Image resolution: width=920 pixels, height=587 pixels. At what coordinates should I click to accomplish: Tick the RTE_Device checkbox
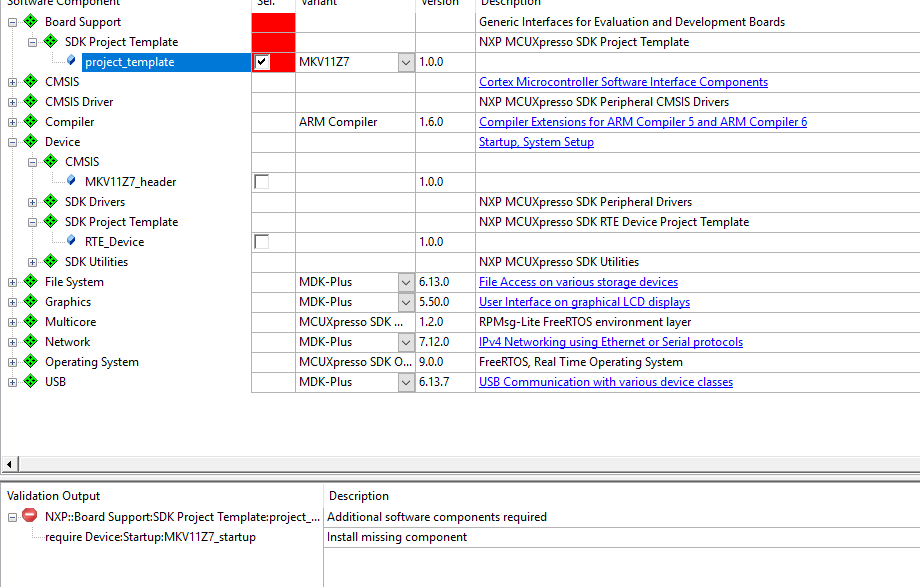[262, 242]
